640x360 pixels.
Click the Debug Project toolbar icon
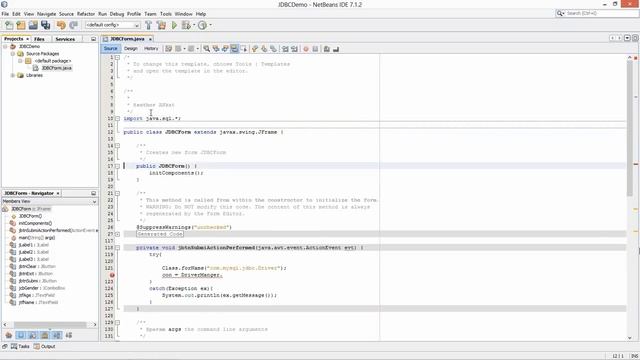tap(186, 25)
